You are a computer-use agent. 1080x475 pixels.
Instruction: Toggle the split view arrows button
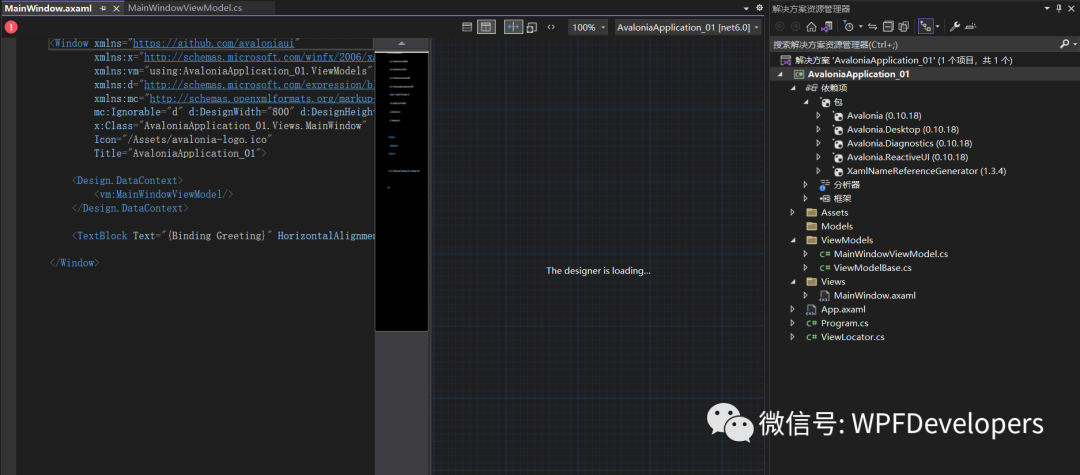pos(514,27)
